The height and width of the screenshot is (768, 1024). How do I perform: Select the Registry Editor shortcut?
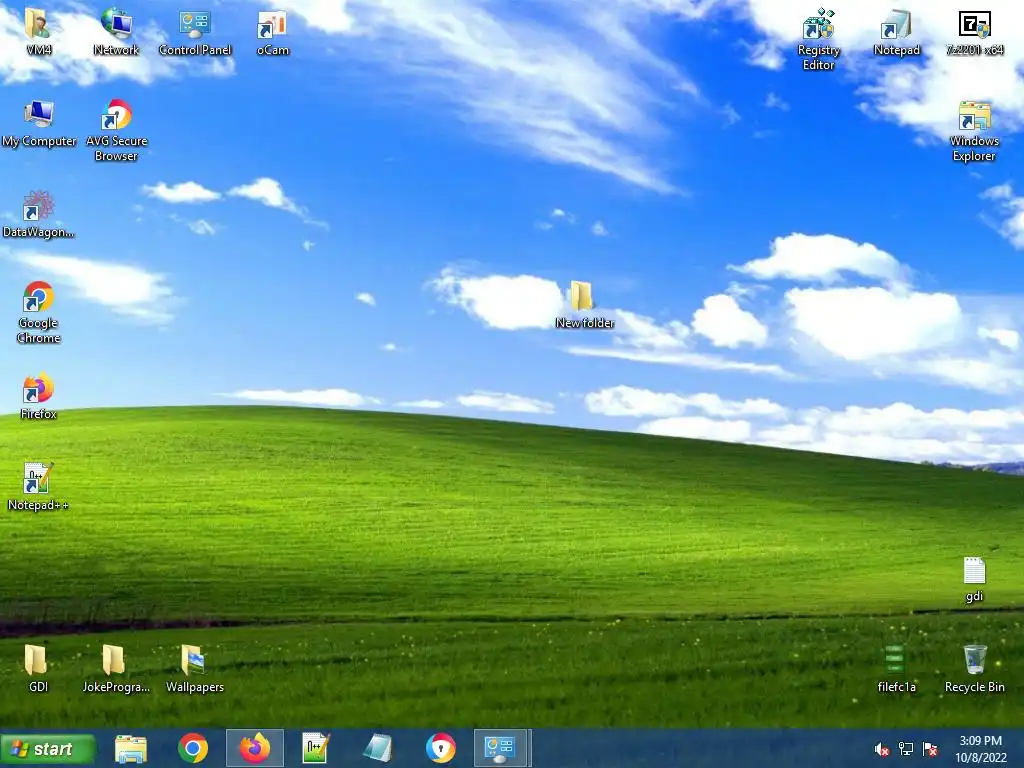[x=818, y=25]
